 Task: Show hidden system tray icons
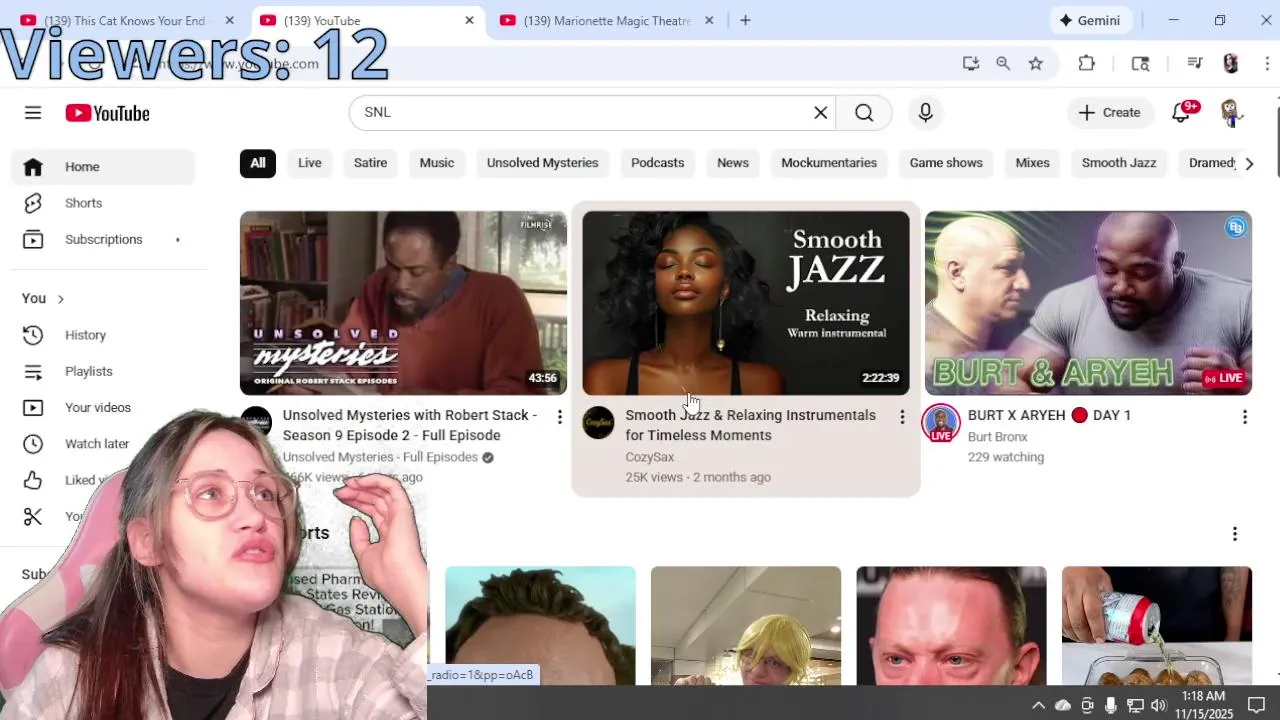(x=1038, y=705)
